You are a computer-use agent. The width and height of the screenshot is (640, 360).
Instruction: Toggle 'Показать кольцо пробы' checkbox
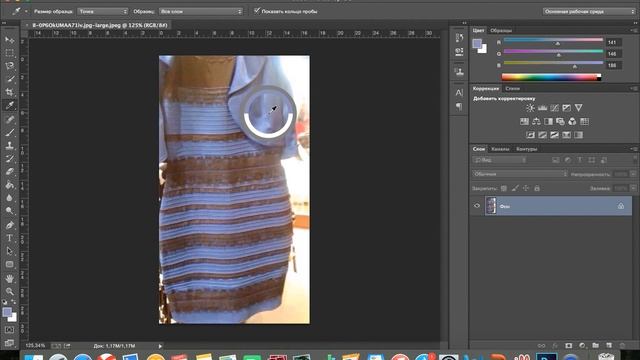[257, 11]
